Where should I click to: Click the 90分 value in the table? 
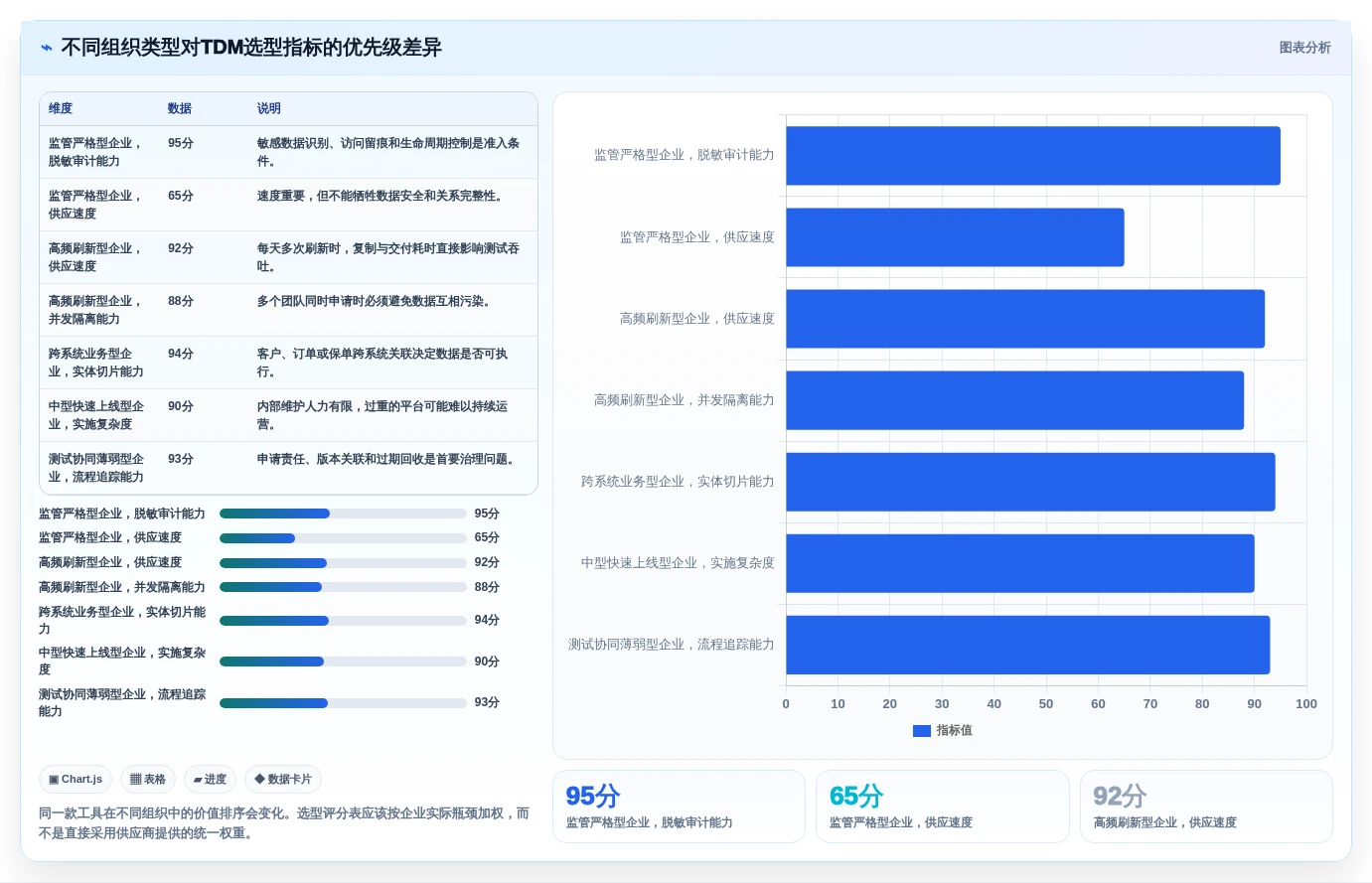(x=181, y=406)
